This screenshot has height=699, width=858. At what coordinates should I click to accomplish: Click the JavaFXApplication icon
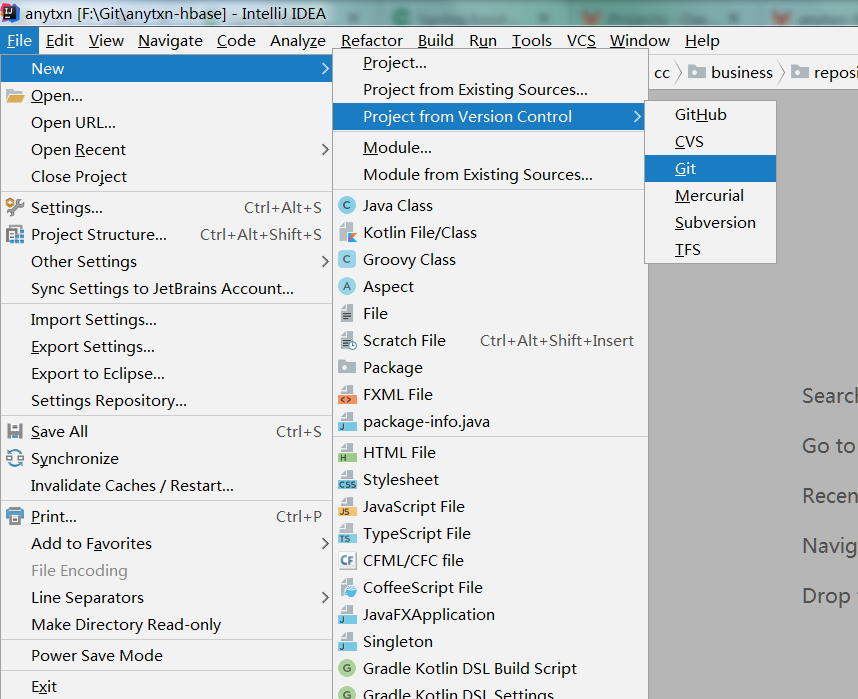[x=347, y=615]
